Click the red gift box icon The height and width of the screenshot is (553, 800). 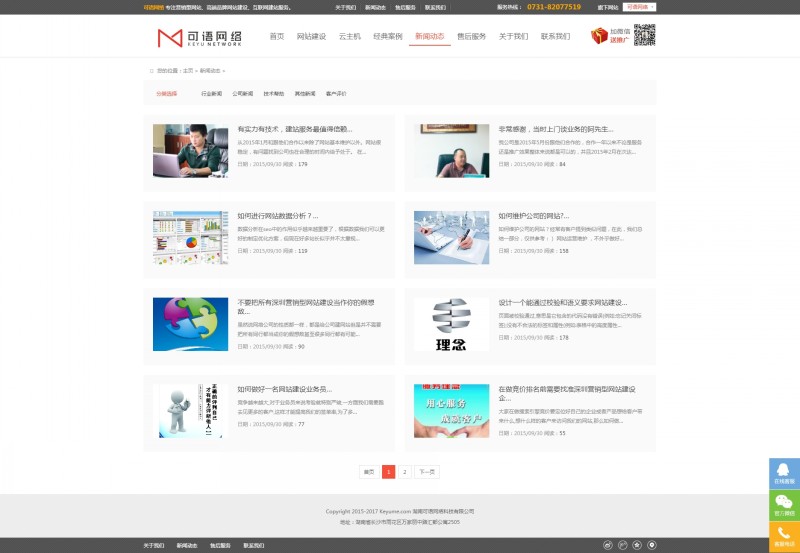coord(599,36)
